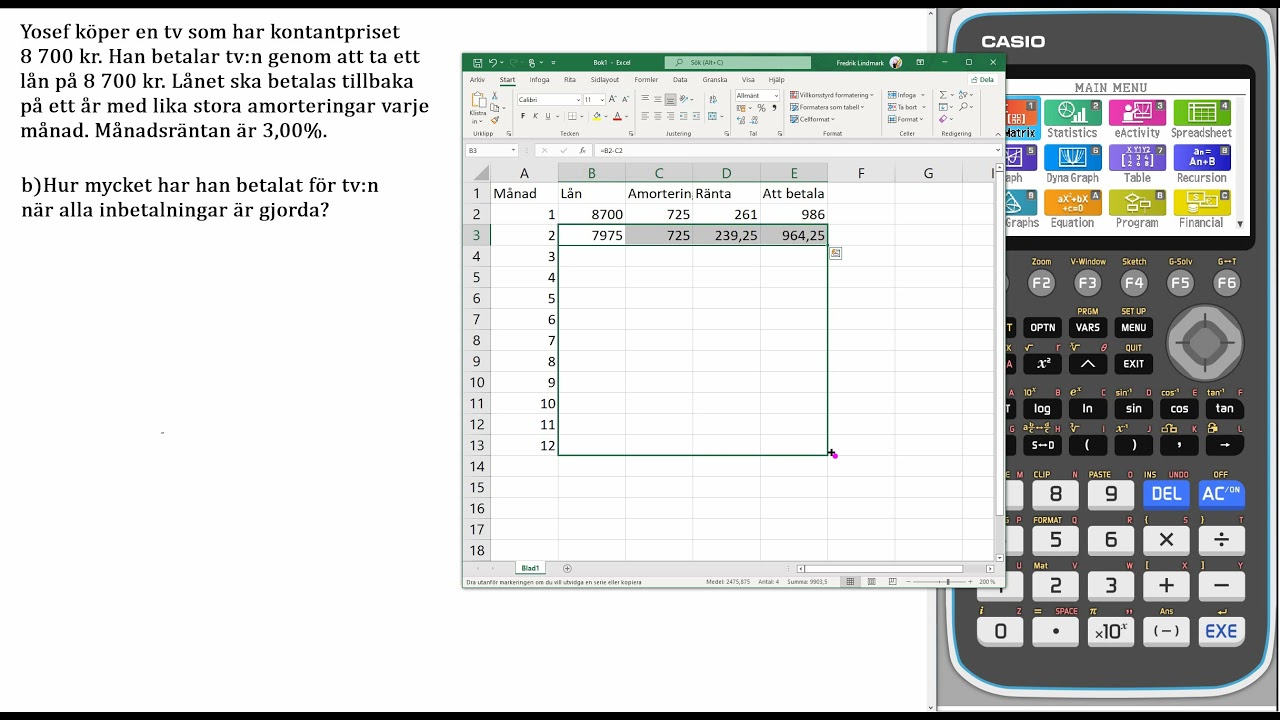Toggle center text alignment
This screenshot has height=720, width=1280.
pos(658,116)
